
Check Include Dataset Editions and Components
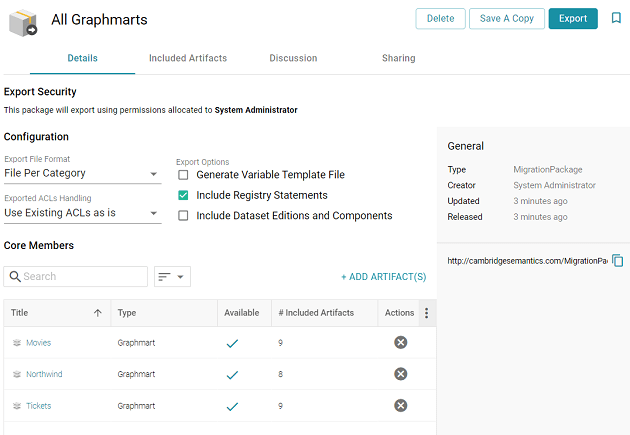(183, 215)
